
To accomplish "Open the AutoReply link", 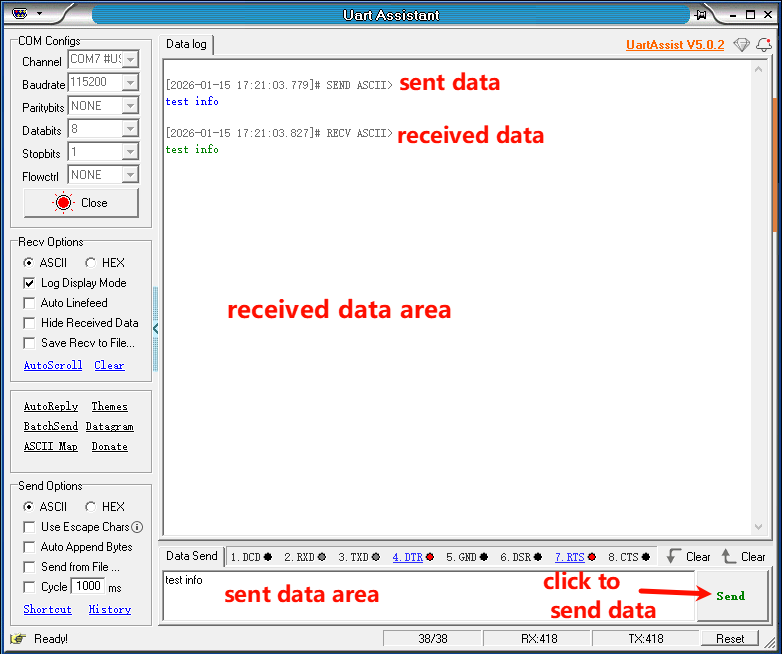I will (51, 407).
